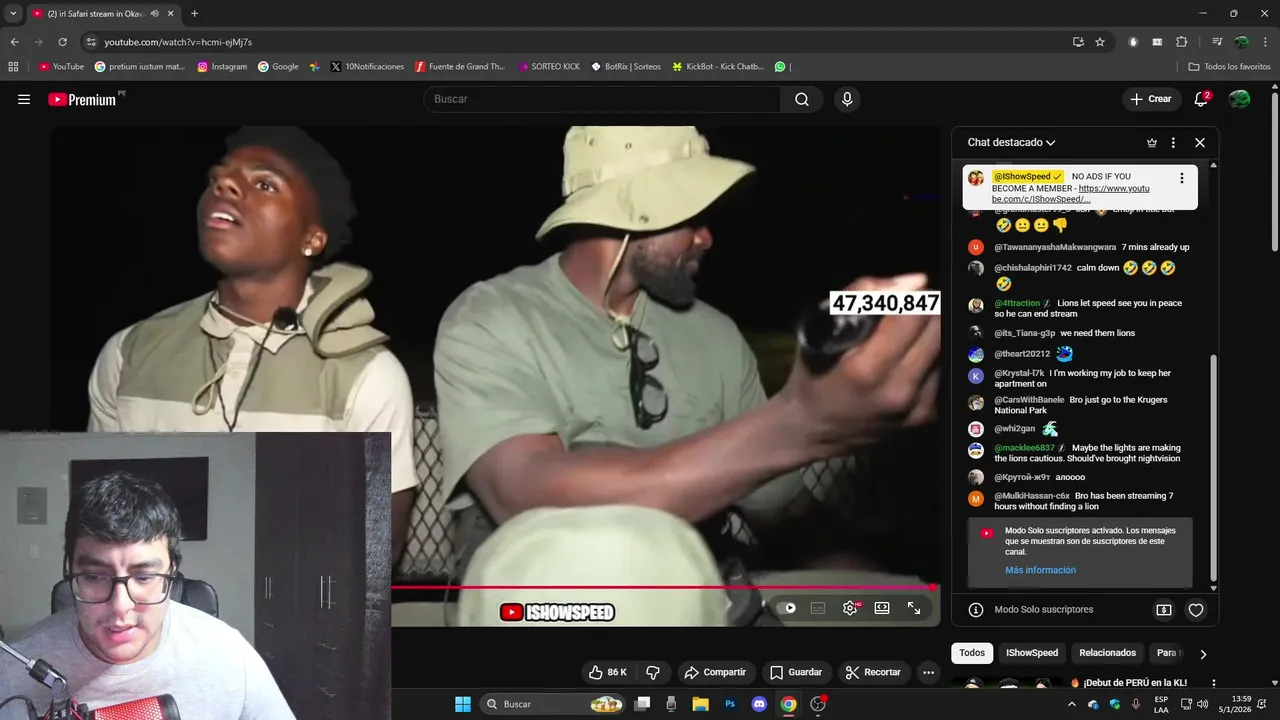This screenshot has height=720, width=1280.
Task: Open the player settings gear
Action: coord(850,608)
